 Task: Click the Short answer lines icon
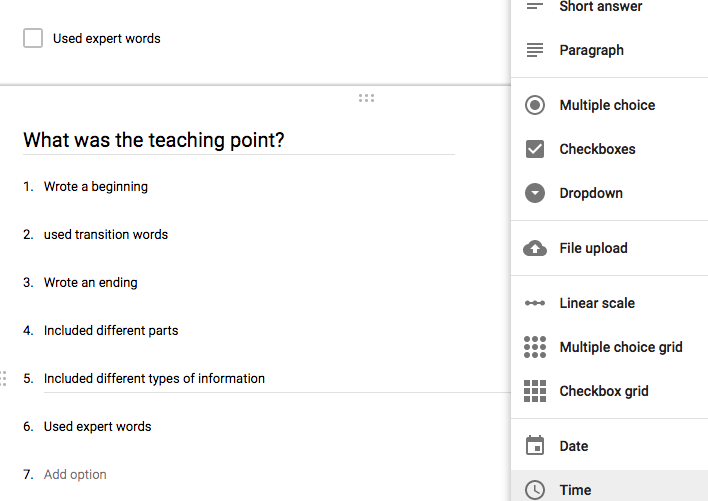[x=535, y=7]
